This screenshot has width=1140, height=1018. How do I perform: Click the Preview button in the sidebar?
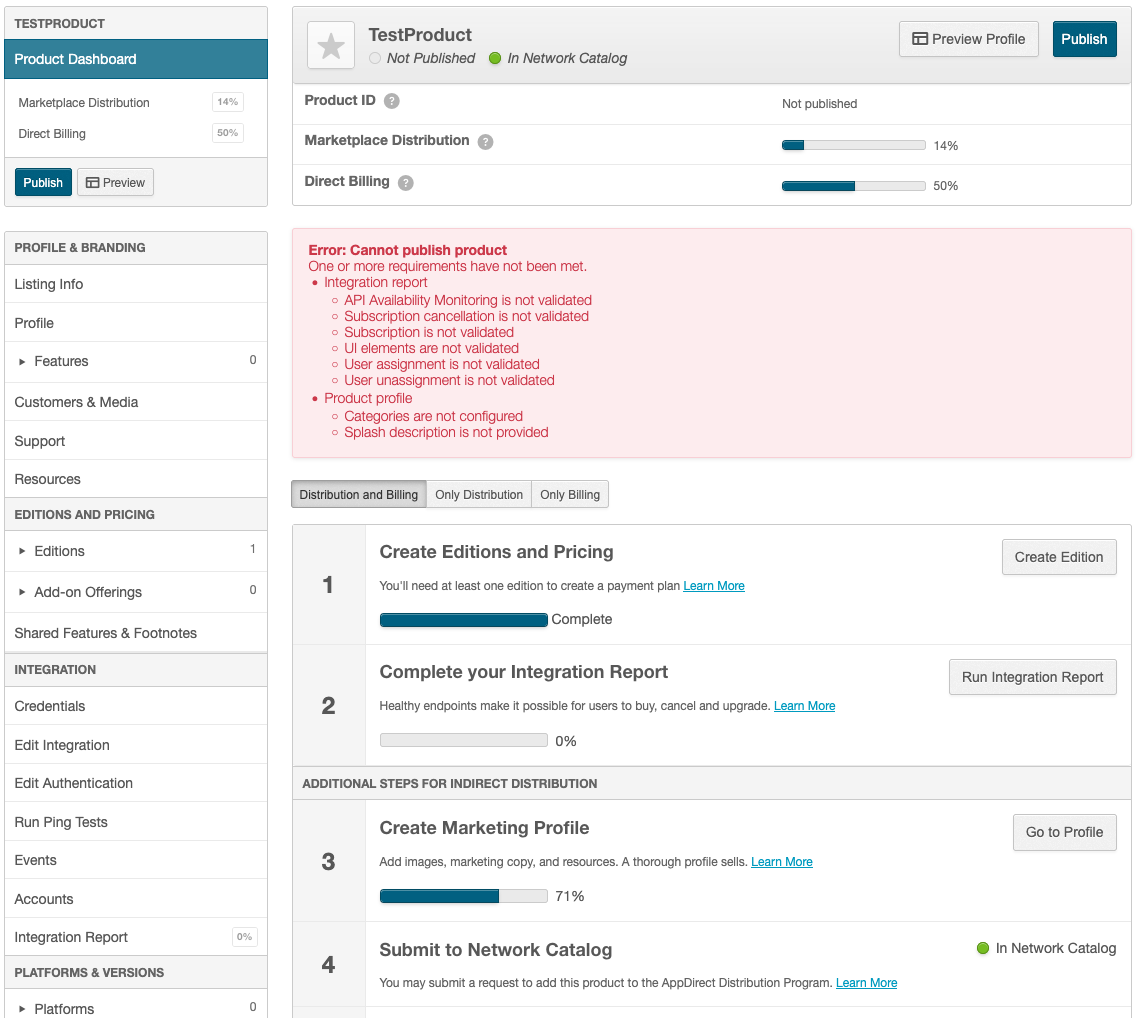[115, 182]
